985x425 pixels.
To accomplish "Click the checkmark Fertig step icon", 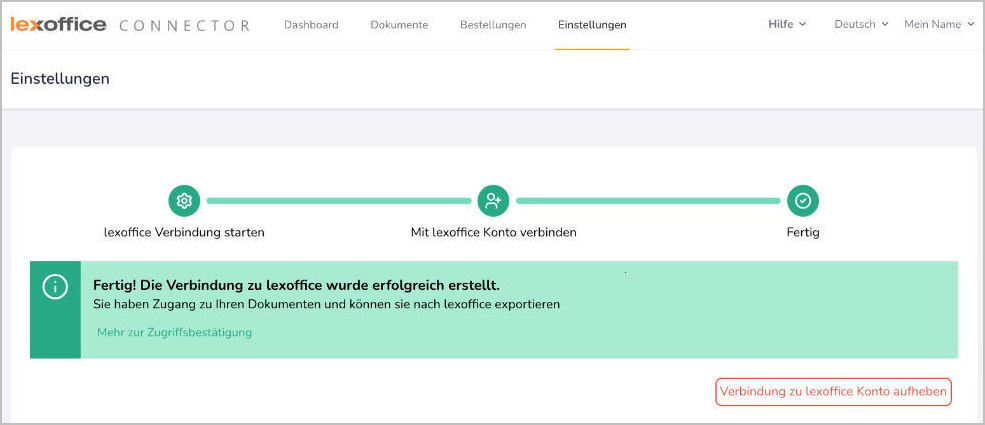I will 803,201.
